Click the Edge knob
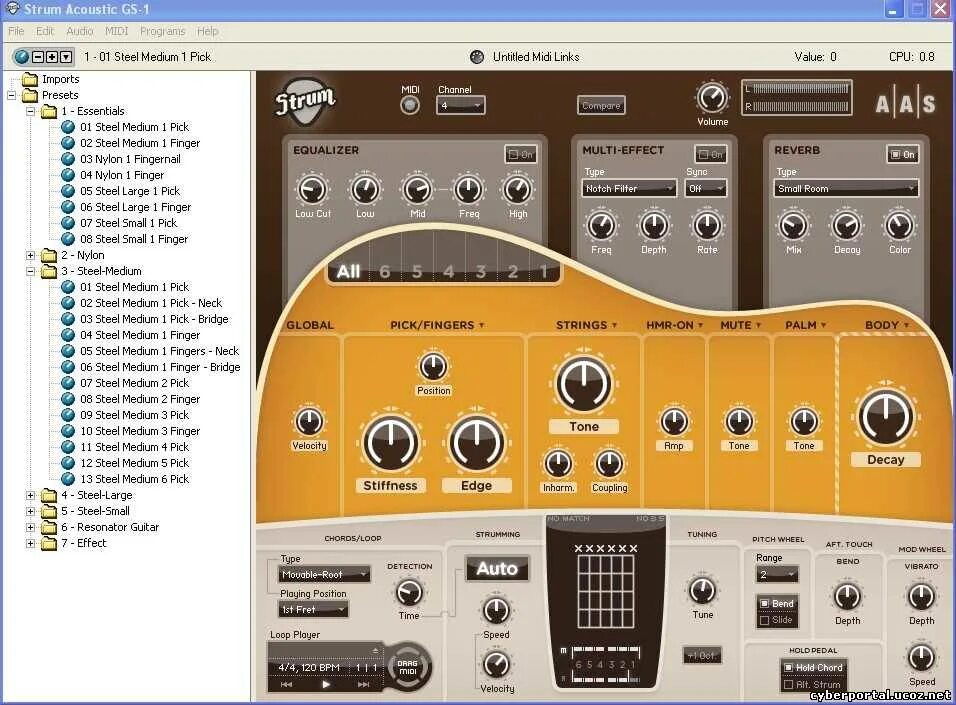The image size is (956, 705). 476,443
